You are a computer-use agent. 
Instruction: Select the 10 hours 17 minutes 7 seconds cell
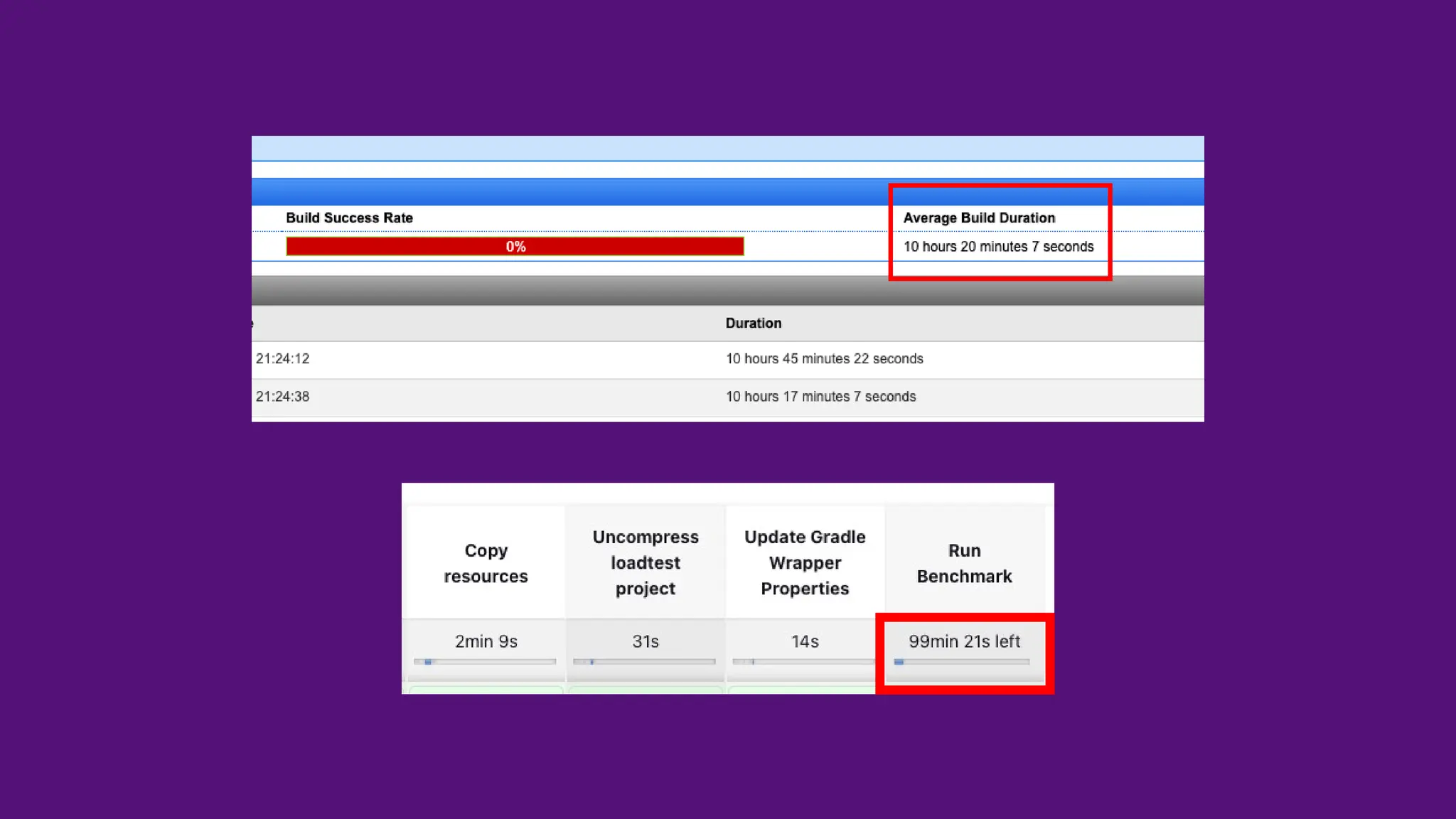tap(820, 397)
